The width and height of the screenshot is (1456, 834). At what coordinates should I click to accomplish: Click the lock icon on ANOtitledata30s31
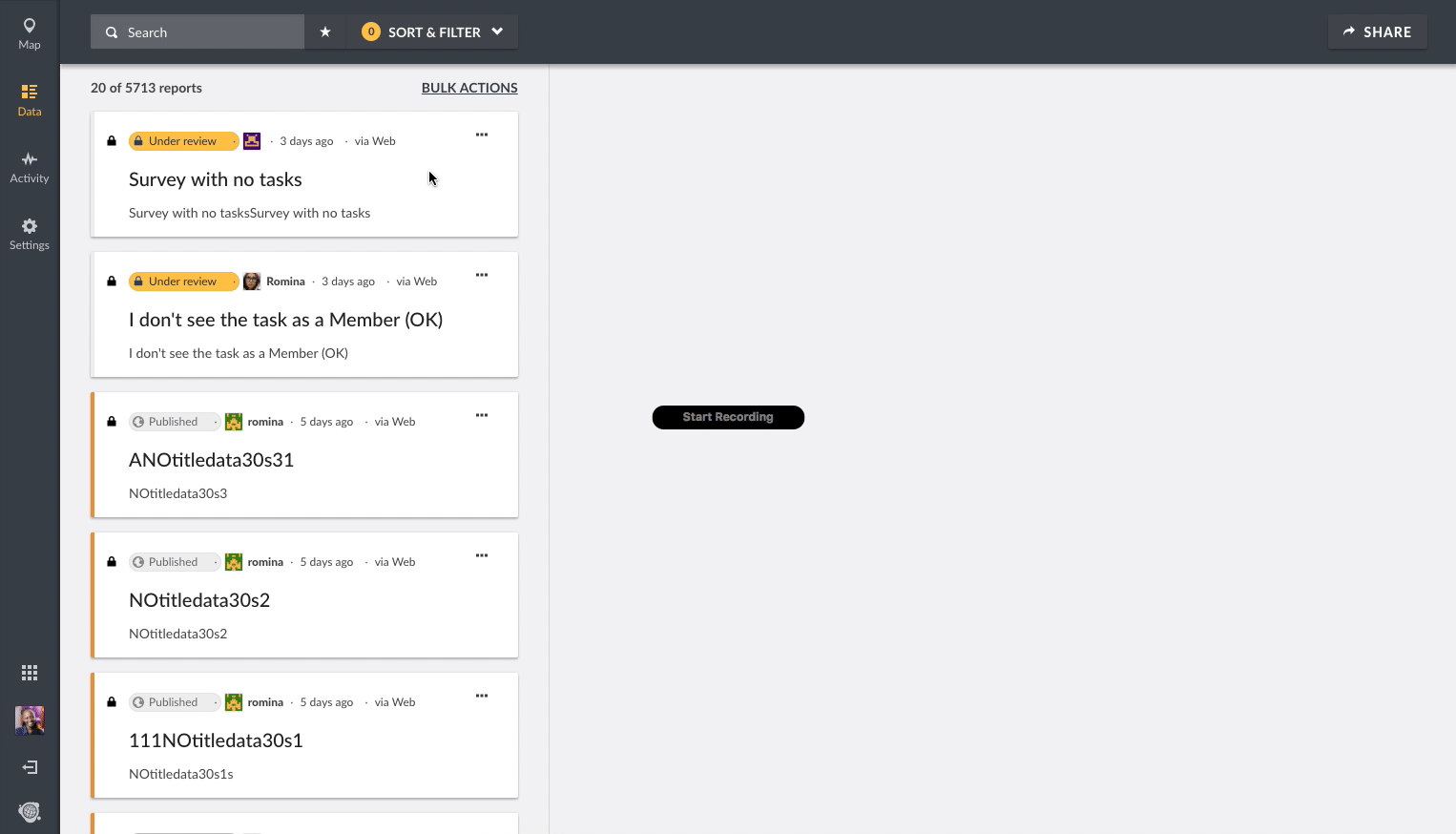click(x=112, y=422)
